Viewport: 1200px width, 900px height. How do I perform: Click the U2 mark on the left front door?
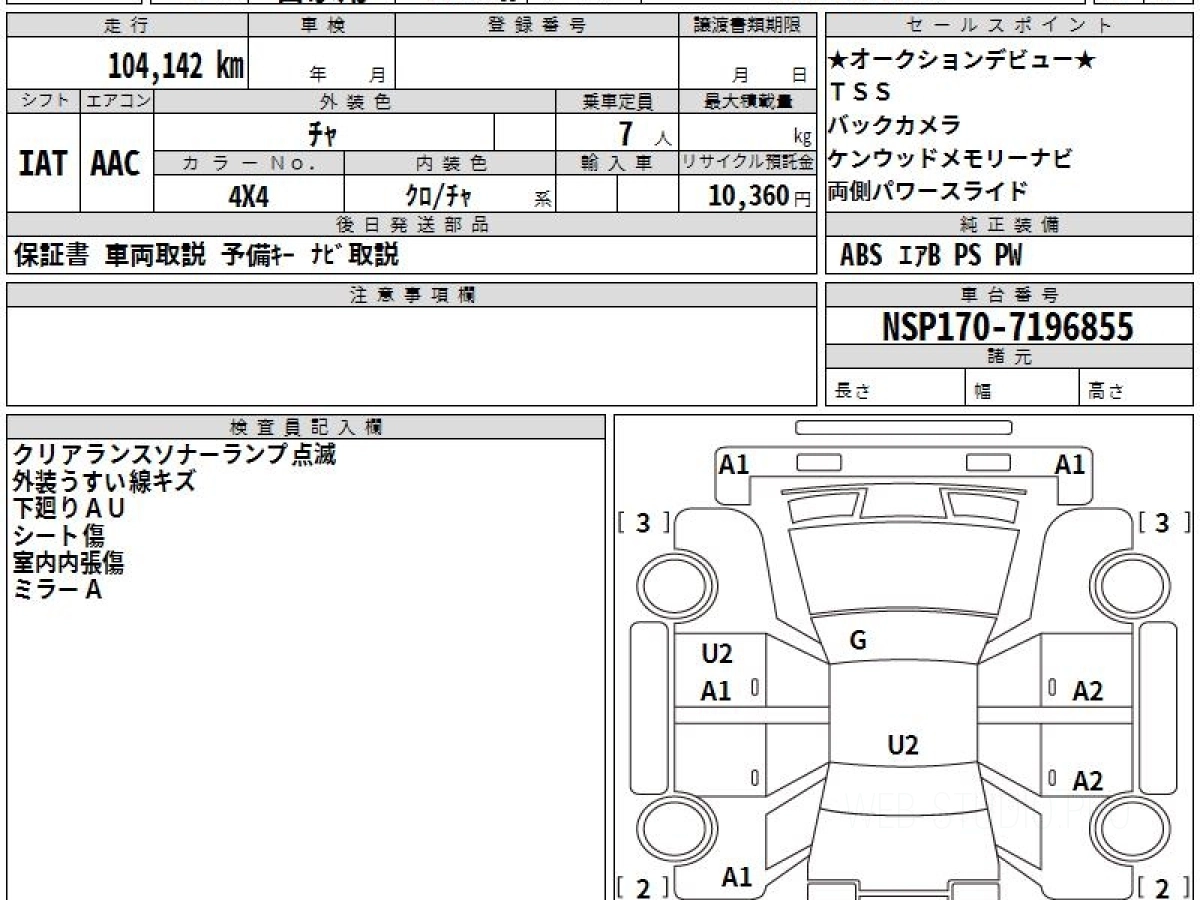(716, 655)
